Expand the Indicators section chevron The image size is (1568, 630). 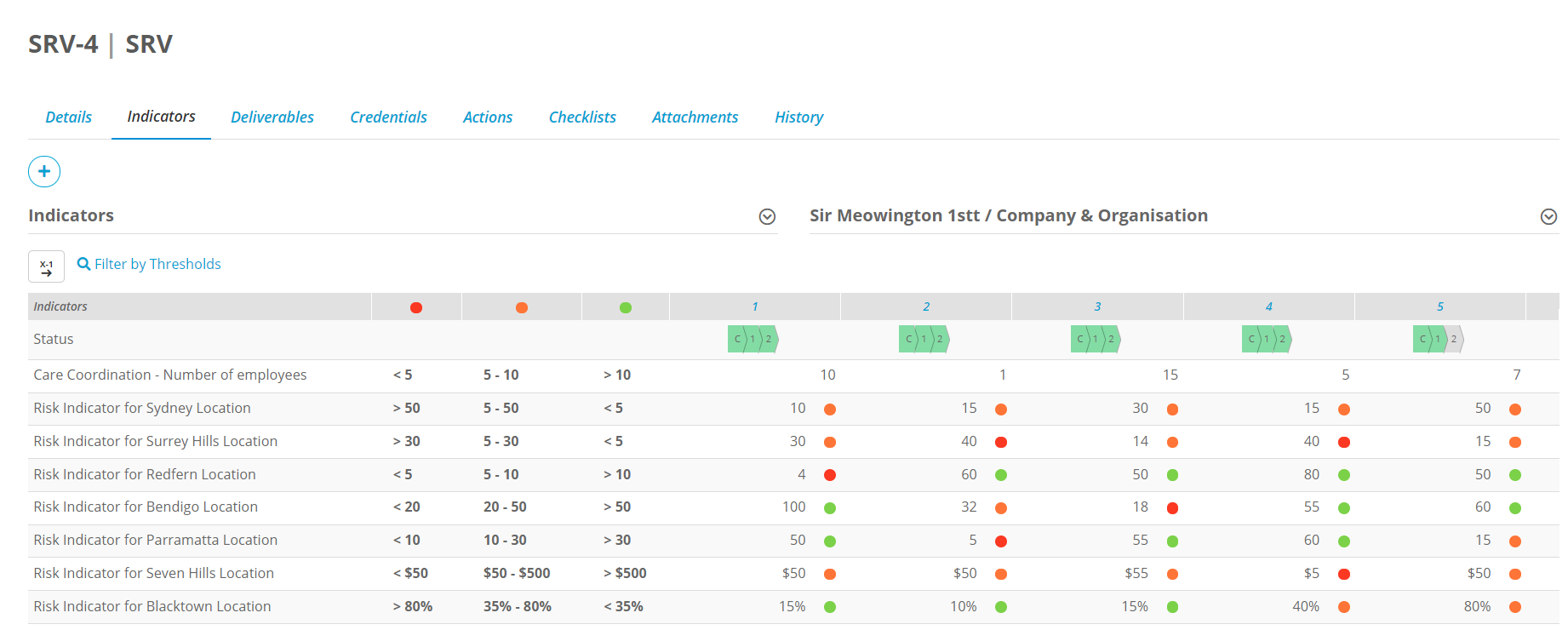767,216
